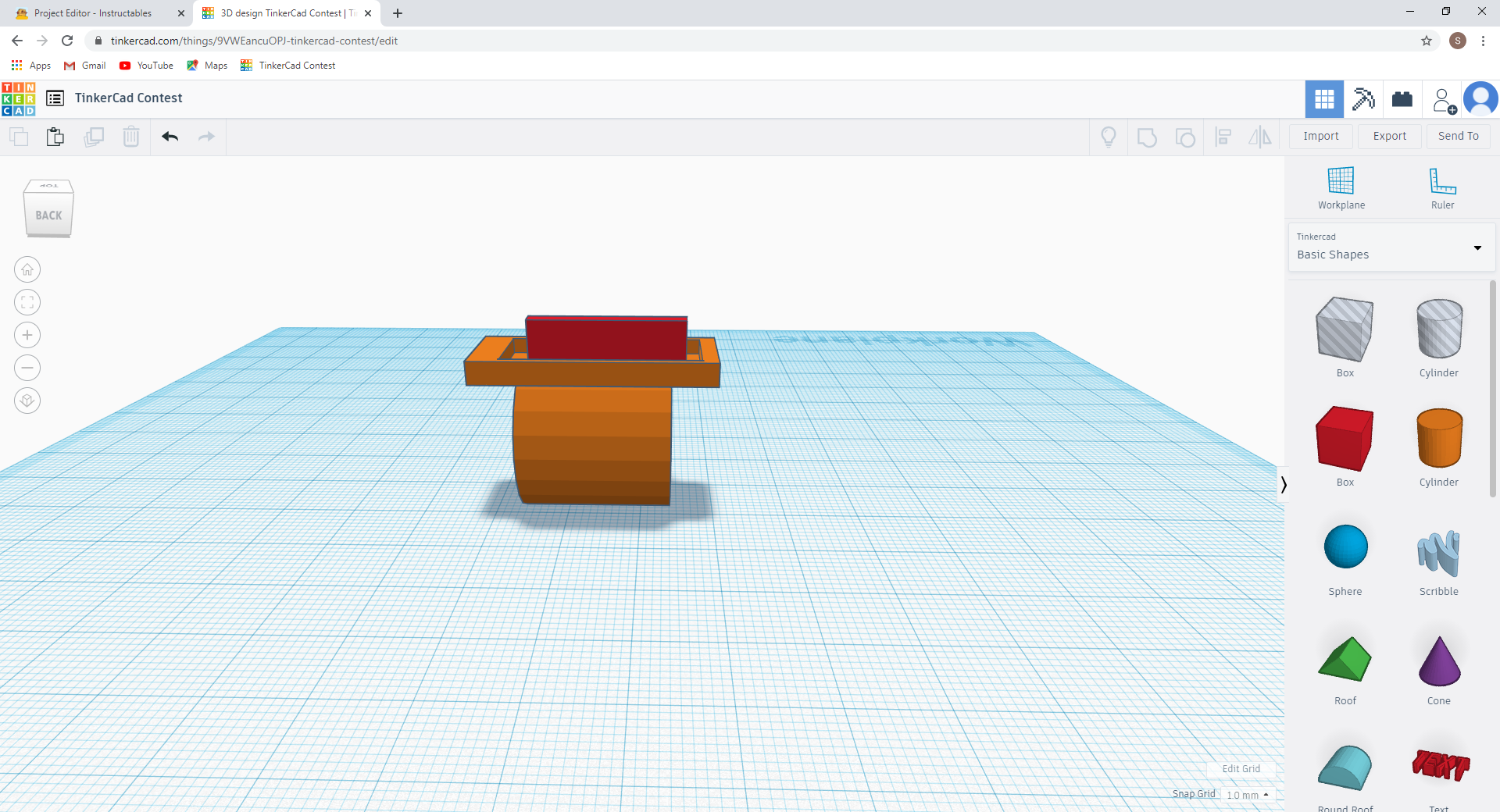Switch to Project Editor - Instructables tab
Screen dimensions: 1500x812
(x=94, y=13)
